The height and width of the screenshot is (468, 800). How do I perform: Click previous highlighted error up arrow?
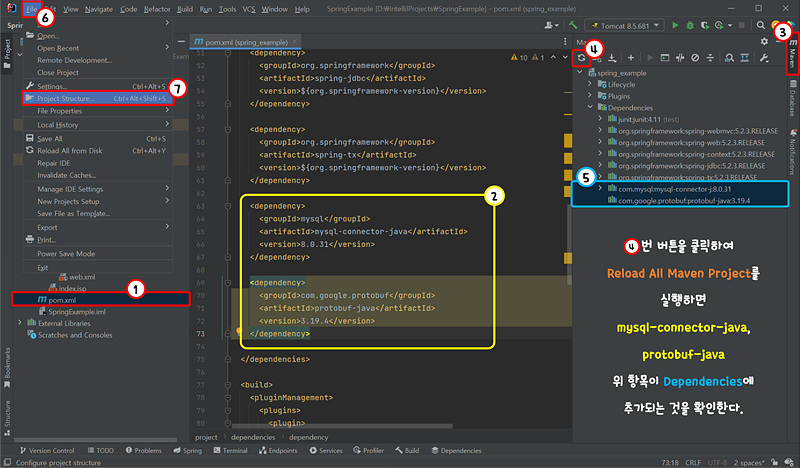coord(553,57)
